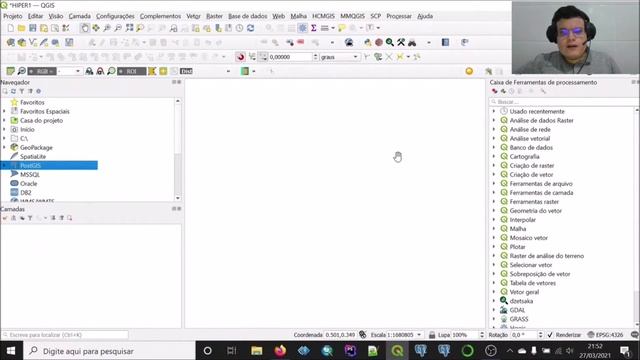Image resolution: width=640 pixels, height=360 pixels.
Task: Create a new project with the blank page icon
Action: point(11,28)
